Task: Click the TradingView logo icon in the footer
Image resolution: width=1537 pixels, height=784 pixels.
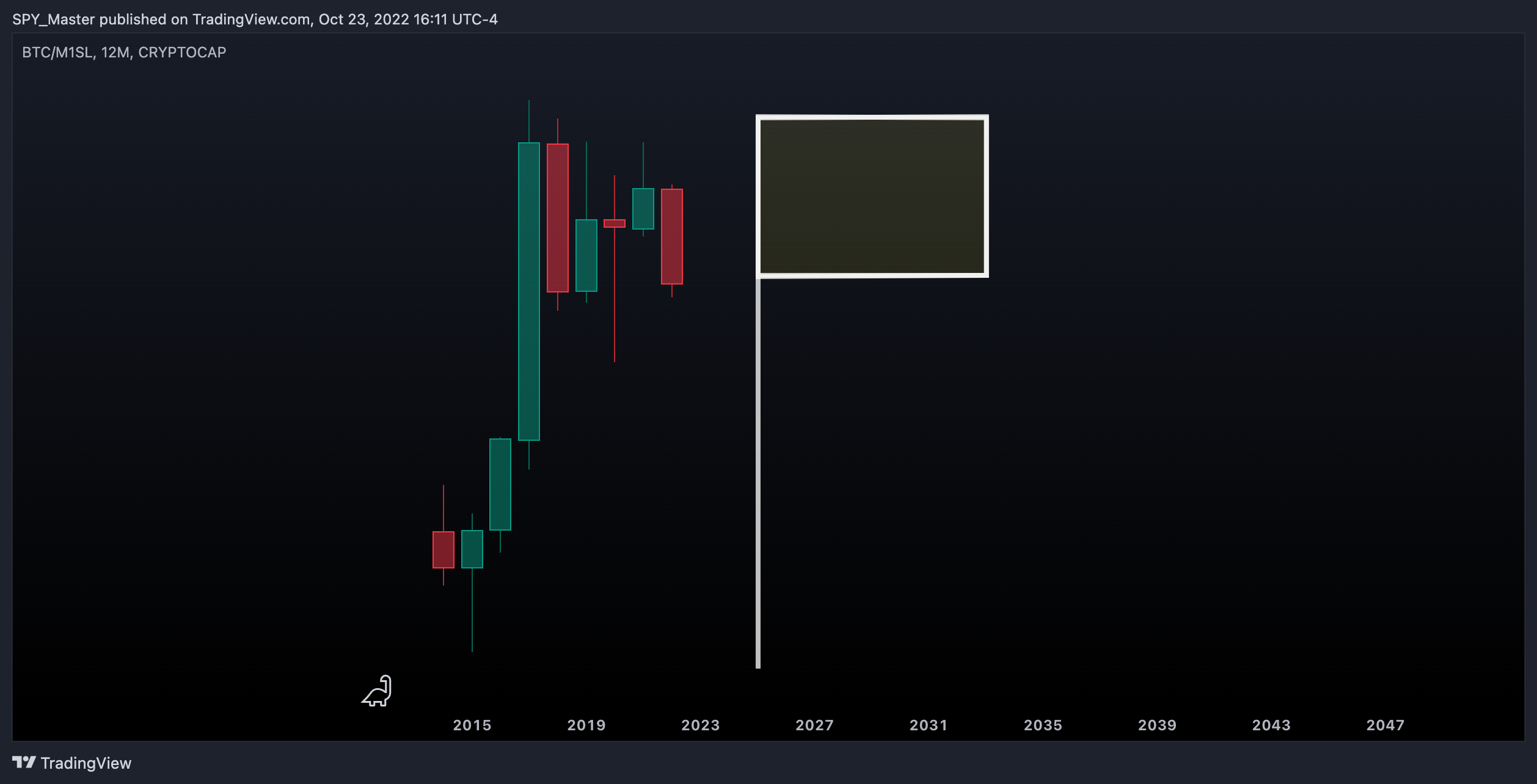Action: 24,762
